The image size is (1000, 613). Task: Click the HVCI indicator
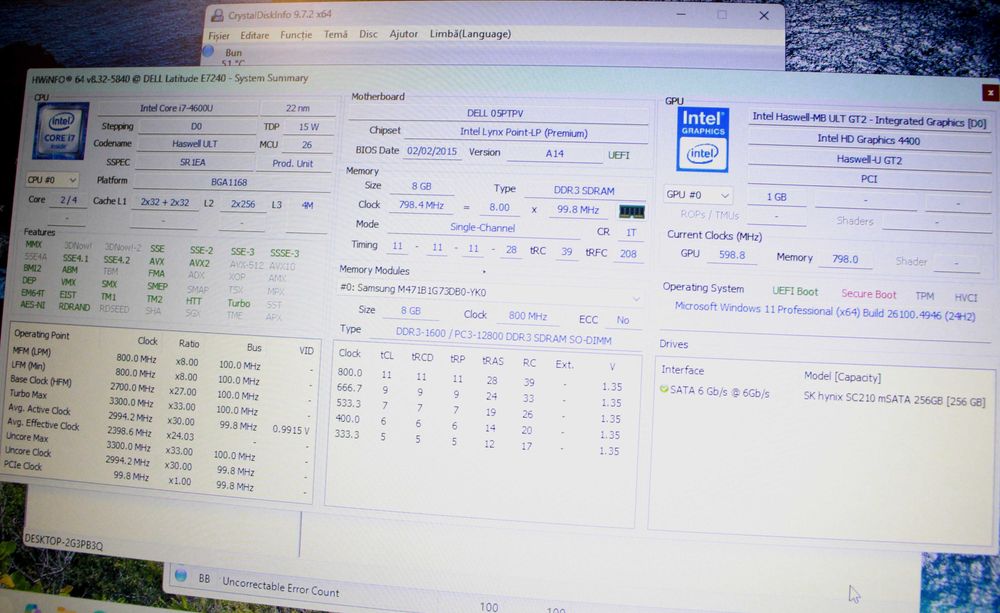[x=966, y=297]
